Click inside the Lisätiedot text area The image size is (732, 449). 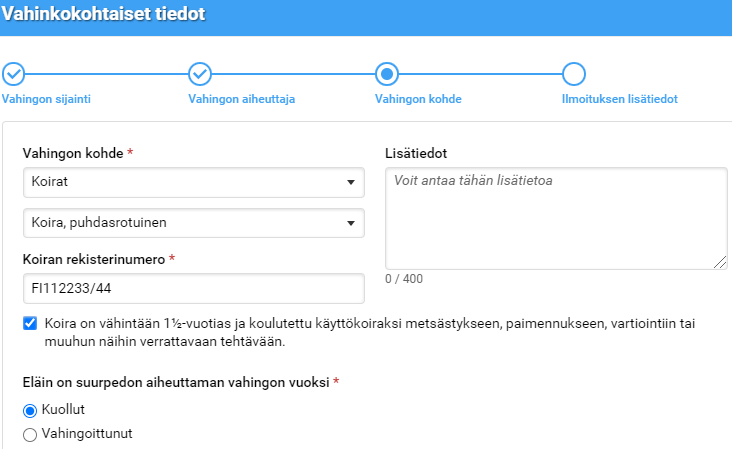pos(555,218)
